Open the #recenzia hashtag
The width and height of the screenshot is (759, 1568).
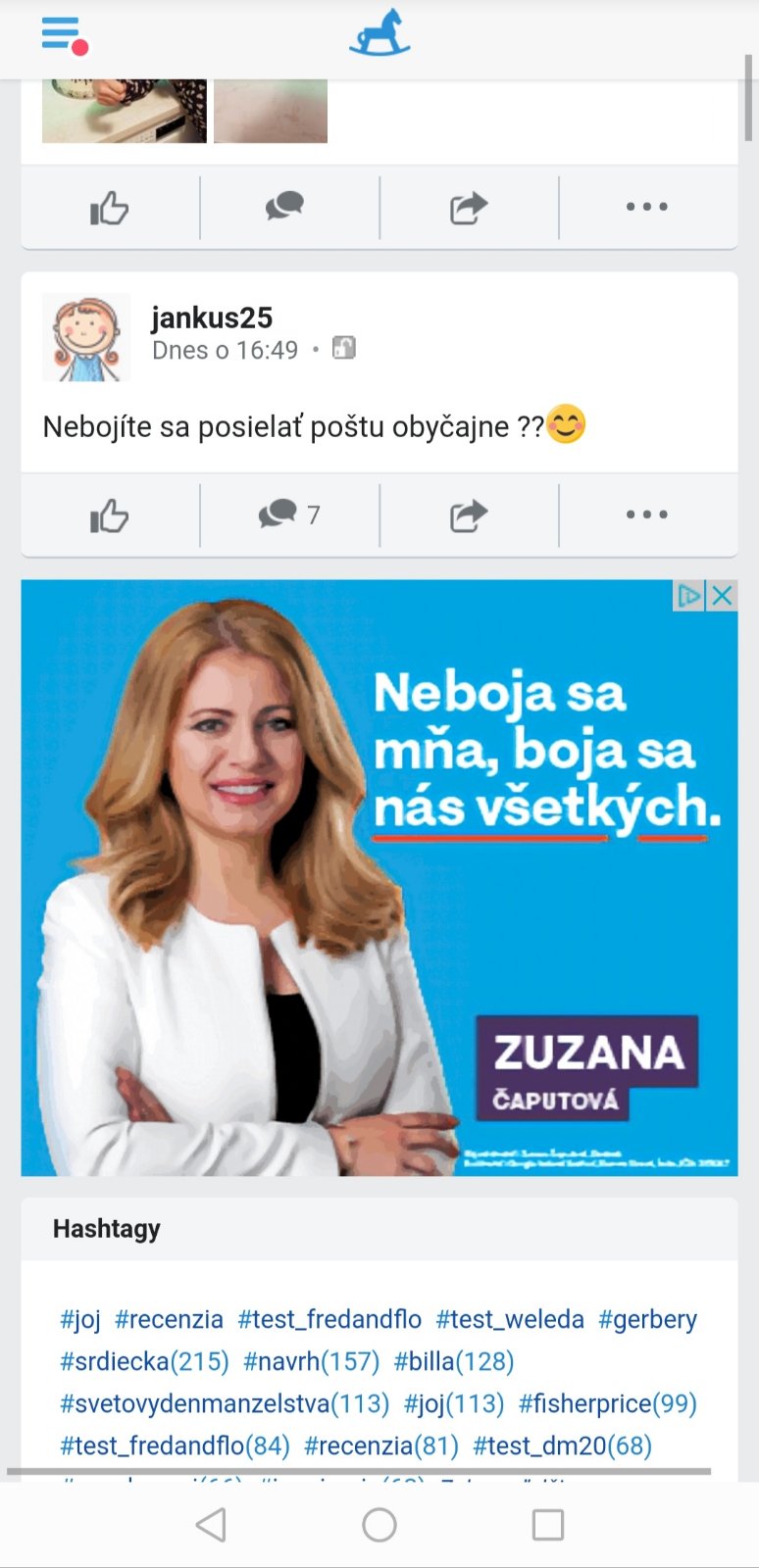click(169, 1319)
